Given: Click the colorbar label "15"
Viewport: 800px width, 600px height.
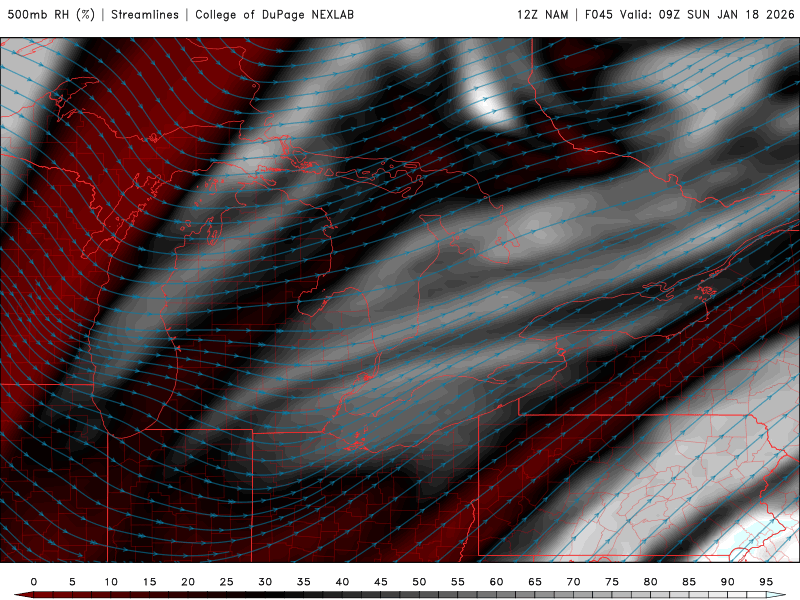Looking at the screenshot, I should pyautogui.click(x=149, y=582).
